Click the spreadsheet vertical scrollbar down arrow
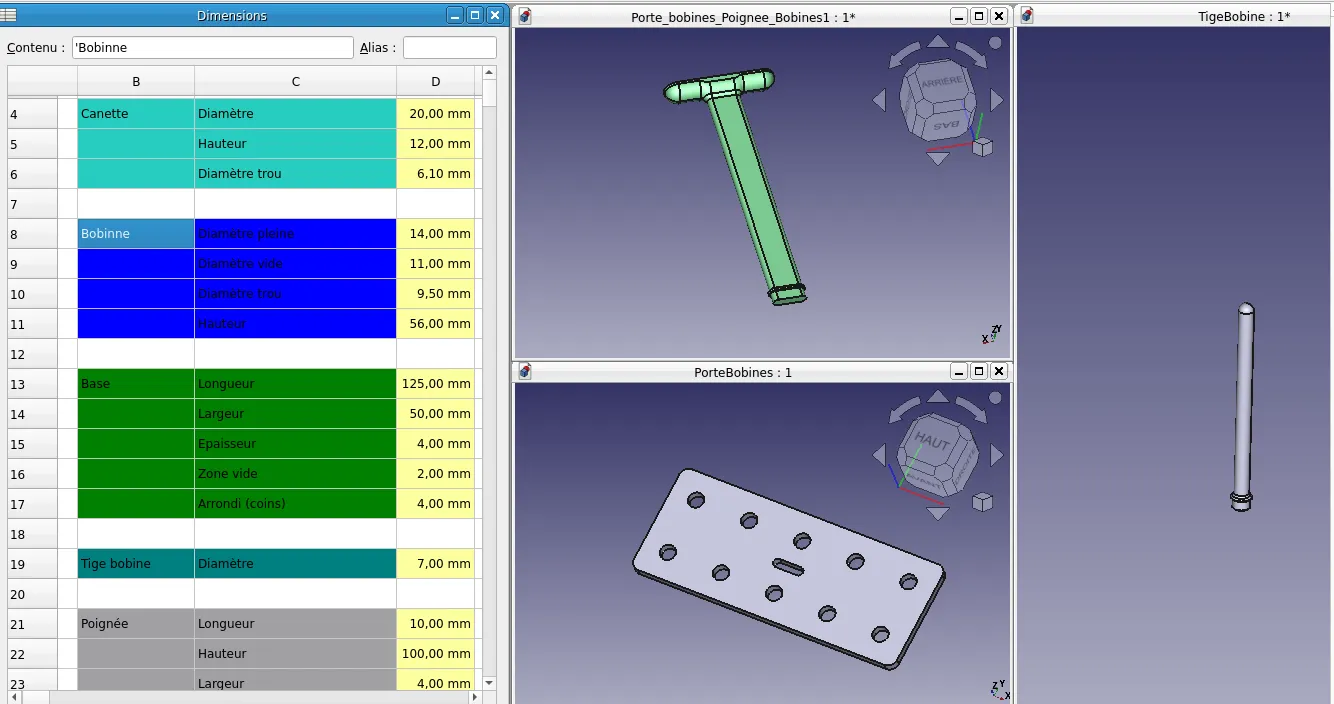 coord(489,682)
